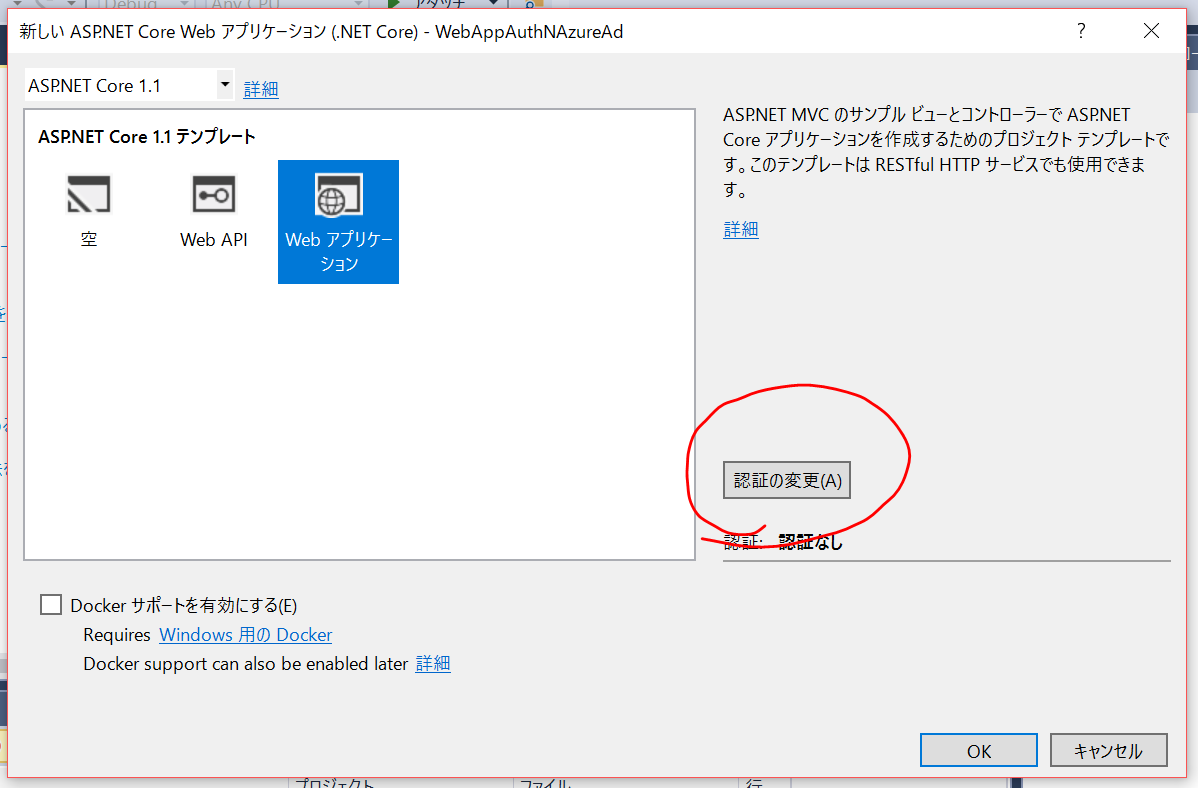
Task: Click the key icon on the Web API tile
Action: click(213, 194)
